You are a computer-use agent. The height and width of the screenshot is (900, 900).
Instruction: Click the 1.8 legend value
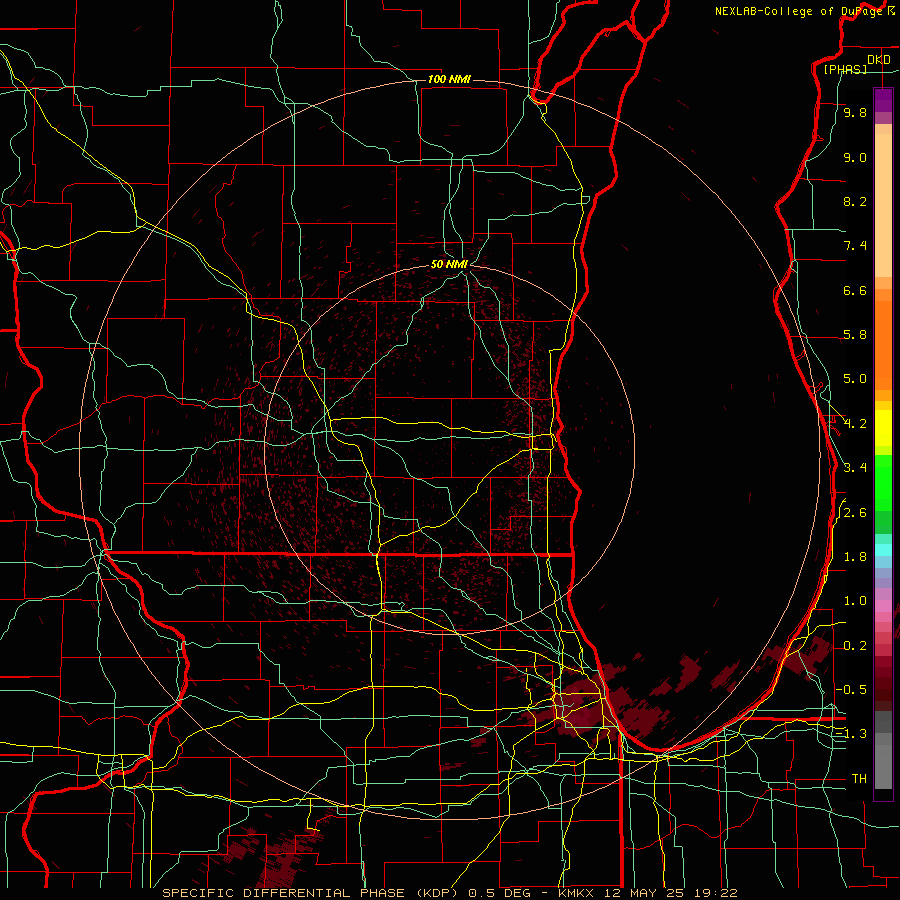[855, 557]
